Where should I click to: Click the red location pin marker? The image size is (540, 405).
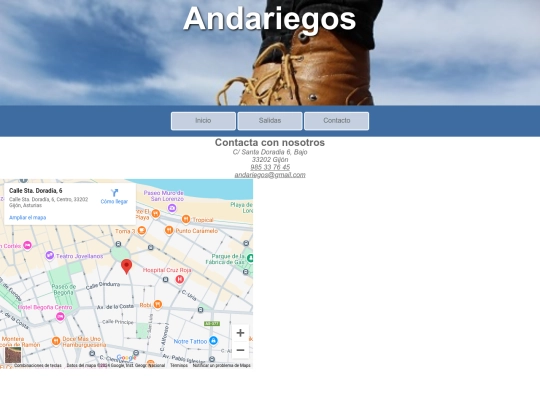point(126,267)
